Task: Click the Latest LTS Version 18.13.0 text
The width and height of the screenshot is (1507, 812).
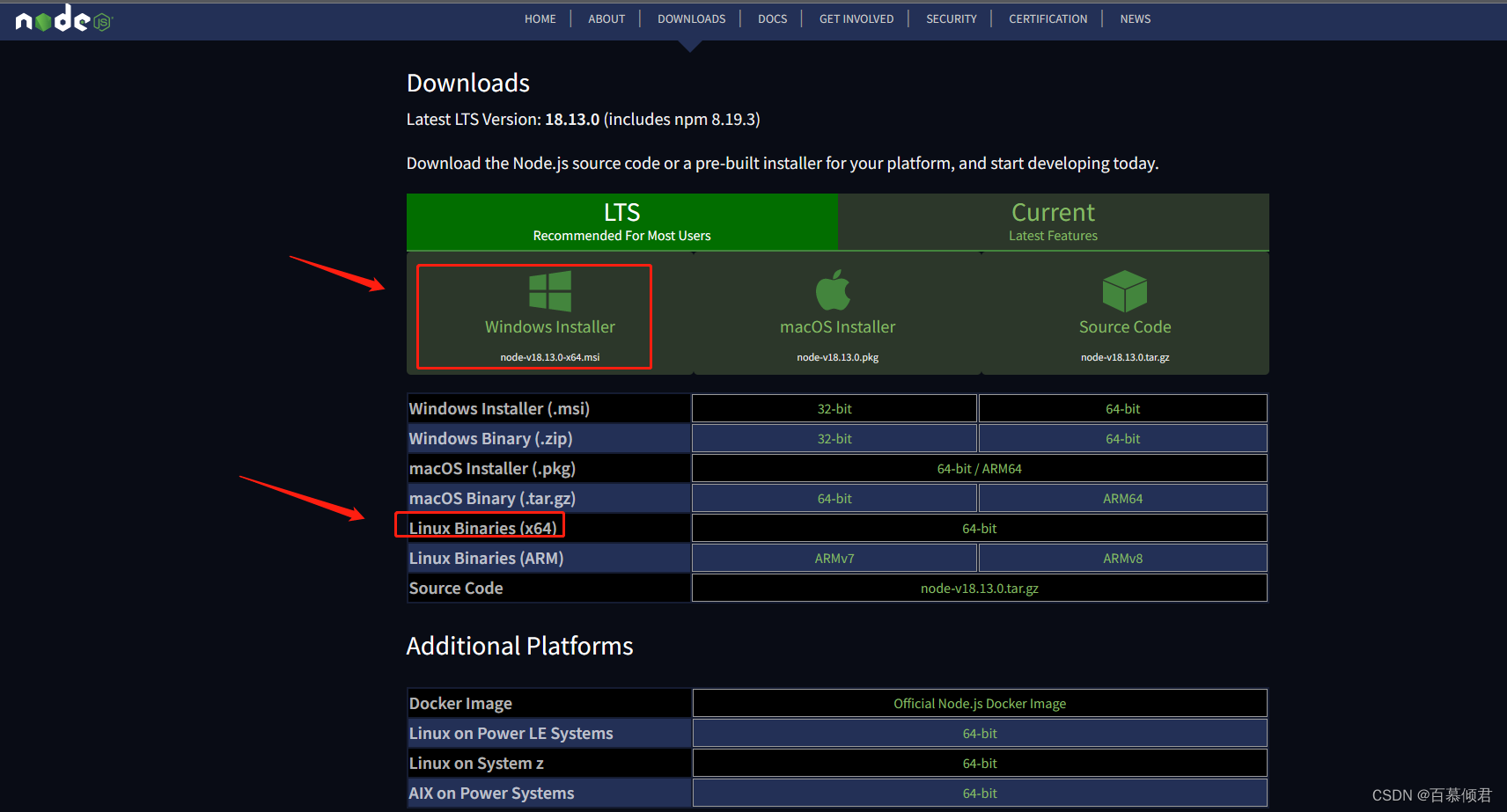Action: pyautogui.click(x=583, y=119)
